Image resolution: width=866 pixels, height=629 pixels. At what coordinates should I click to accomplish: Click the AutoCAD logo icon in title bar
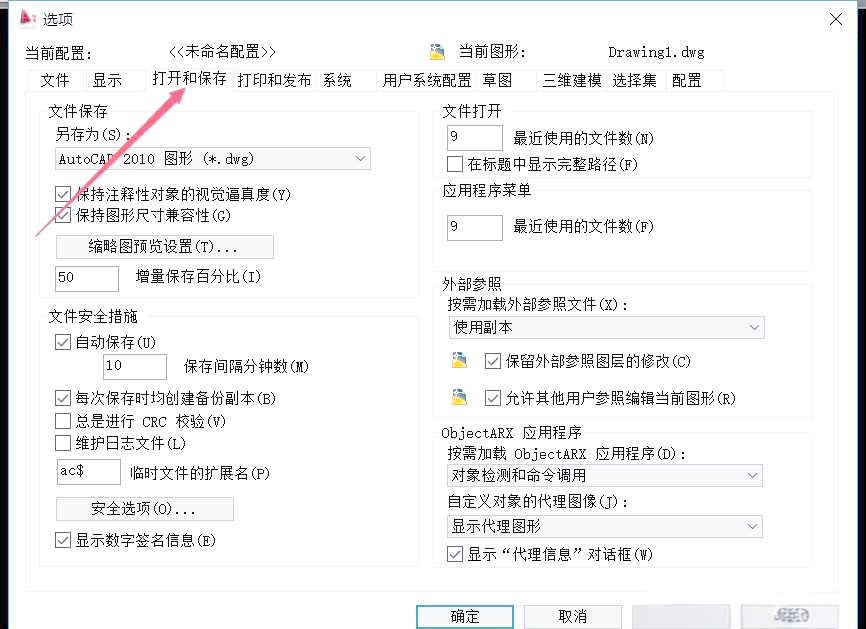tap(27, 18)
